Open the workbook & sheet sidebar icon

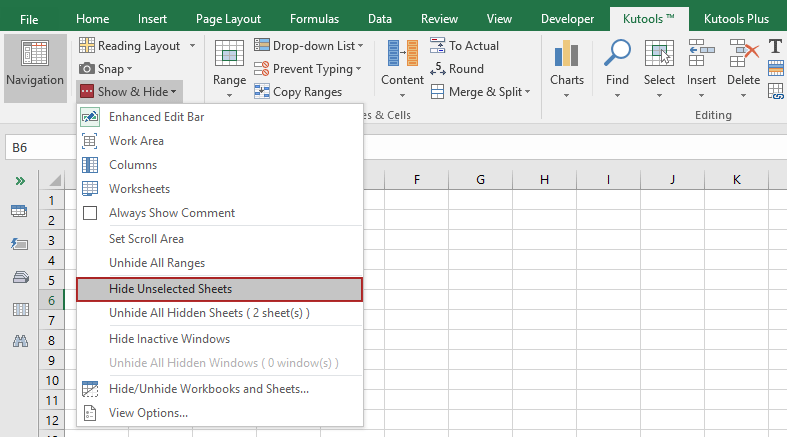tap(19, 211)
